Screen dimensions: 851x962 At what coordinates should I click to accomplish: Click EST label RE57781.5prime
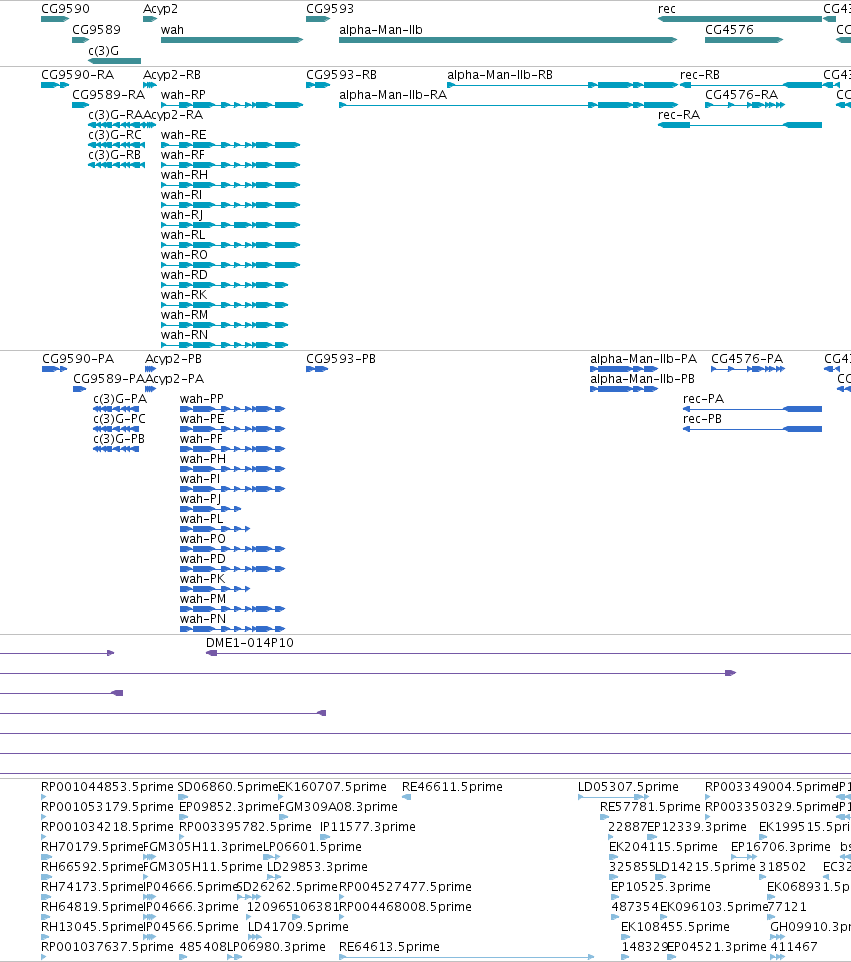(x=650, y=807)
